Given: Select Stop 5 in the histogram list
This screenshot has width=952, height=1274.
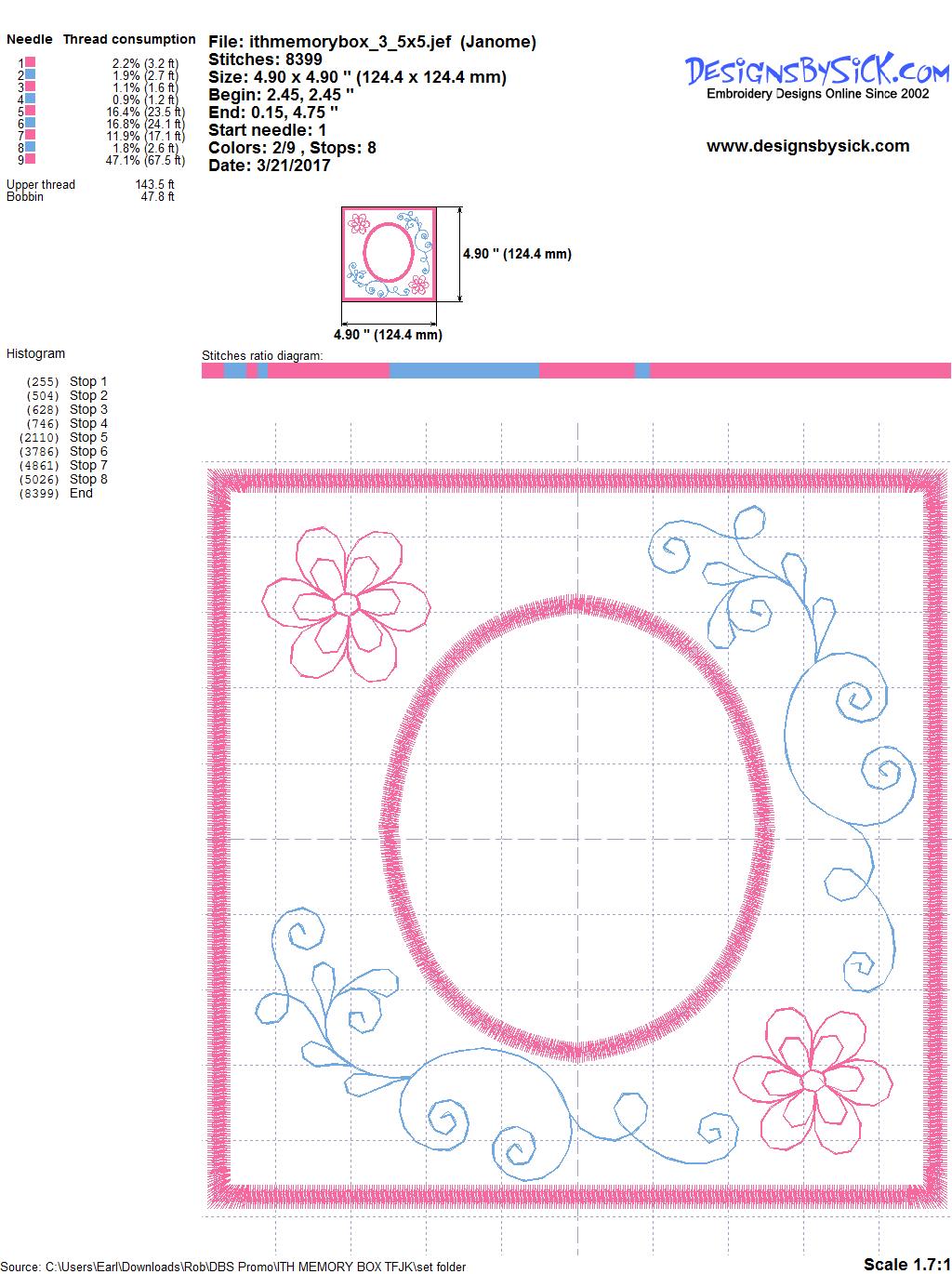Looking at the screenshot, I should tap(88, 437).
